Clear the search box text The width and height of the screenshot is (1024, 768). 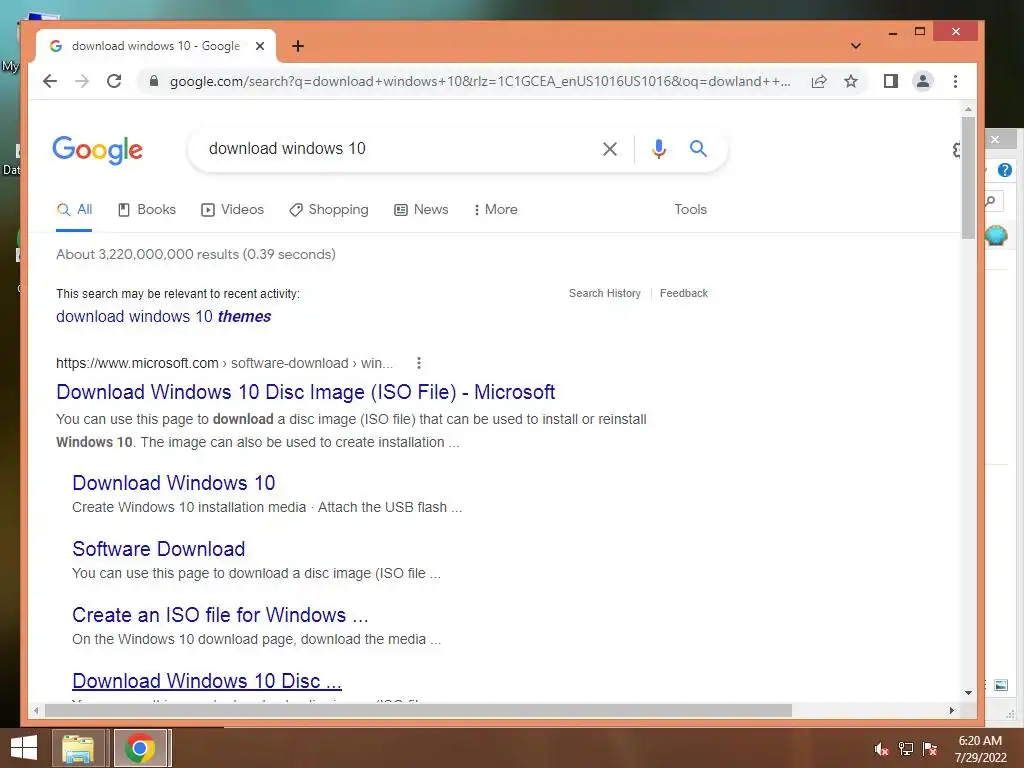pos(610,149)
